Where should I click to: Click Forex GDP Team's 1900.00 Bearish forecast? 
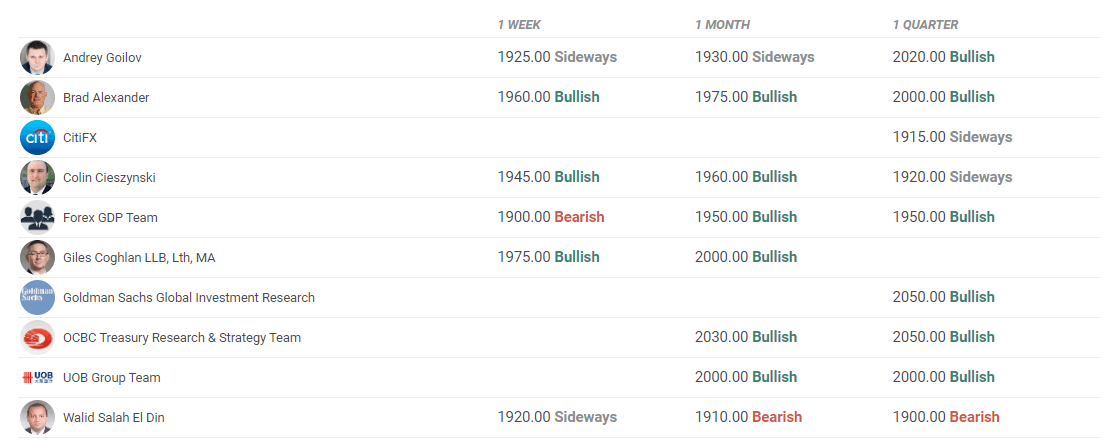[551, 218]
